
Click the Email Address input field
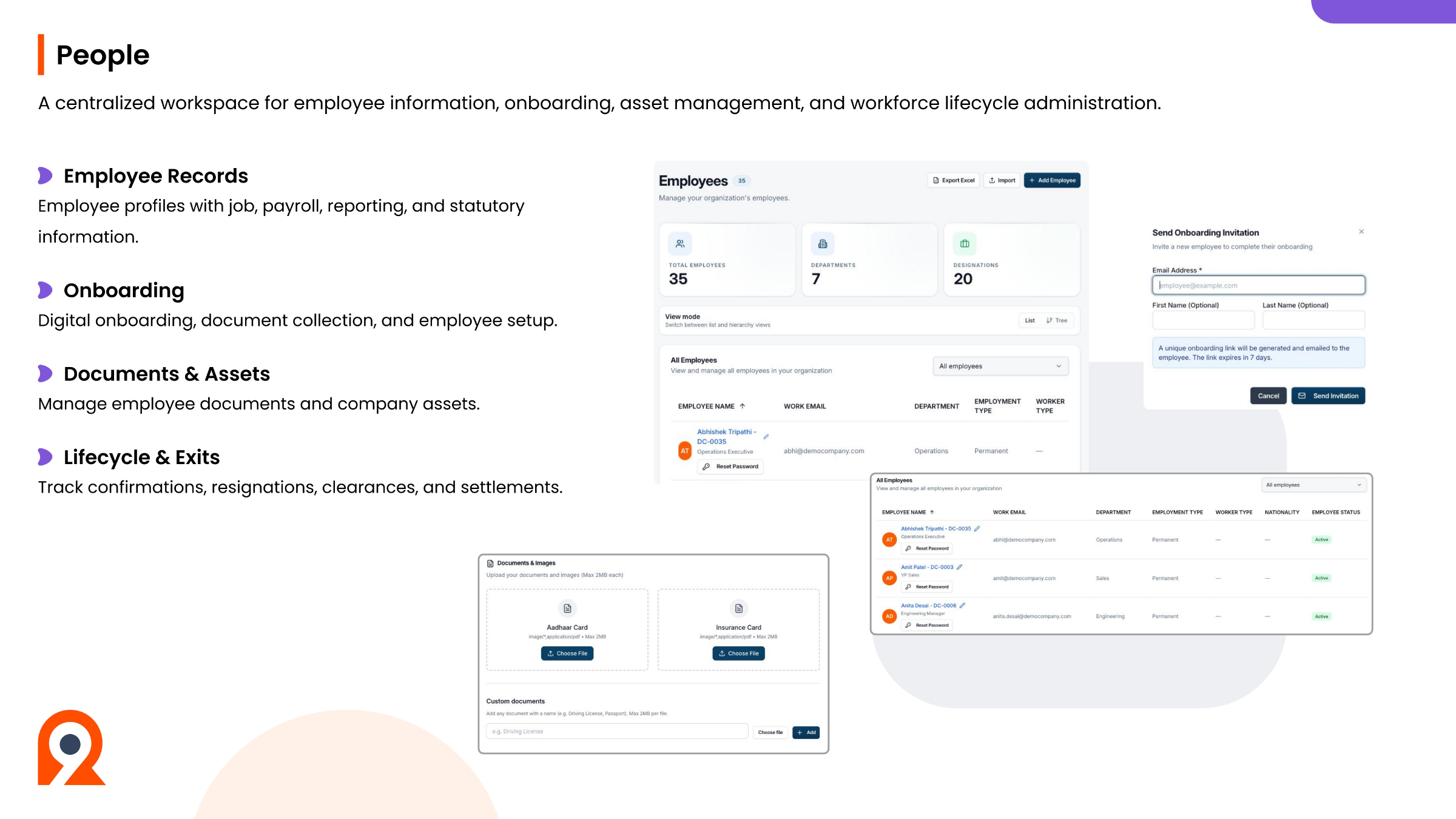click(1259, 285)
